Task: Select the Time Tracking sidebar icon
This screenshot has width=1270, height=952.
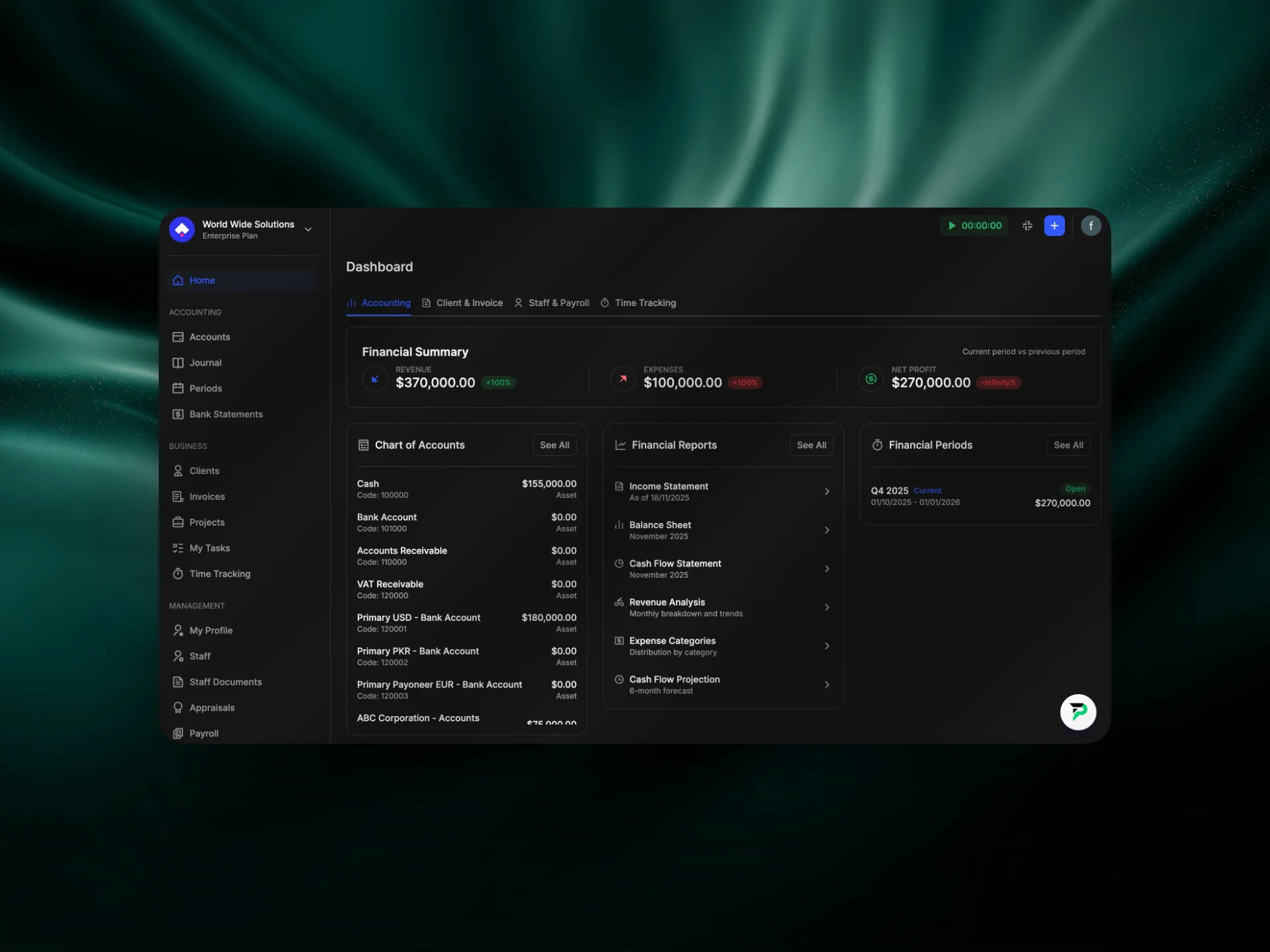Action: click(x=177, y=574)
